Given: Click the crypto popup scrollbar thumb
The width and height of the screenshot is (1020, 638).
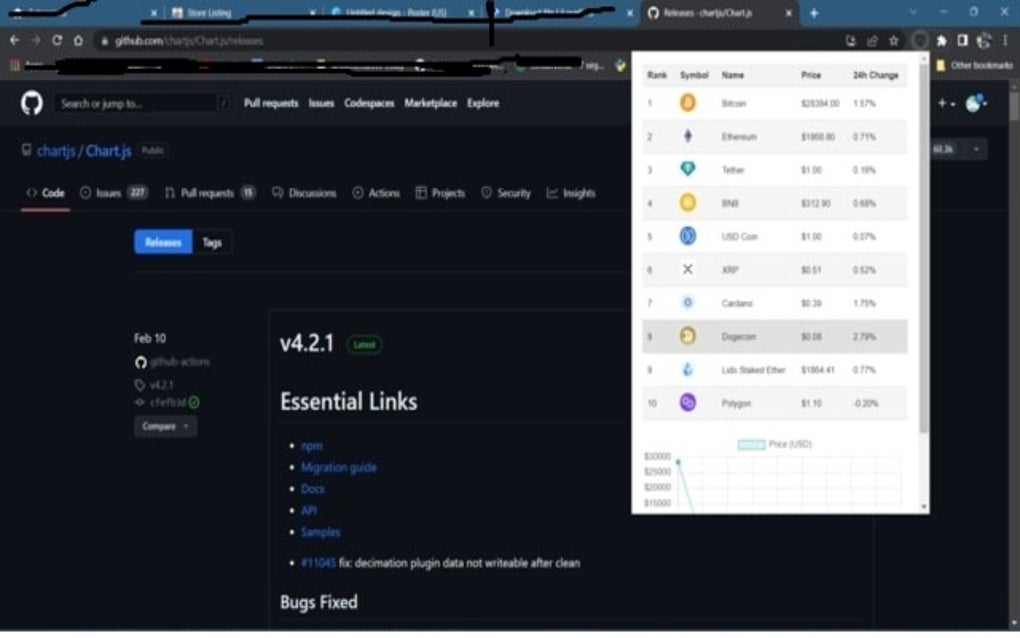Looking at the screenshot, I should click(924, 247).
